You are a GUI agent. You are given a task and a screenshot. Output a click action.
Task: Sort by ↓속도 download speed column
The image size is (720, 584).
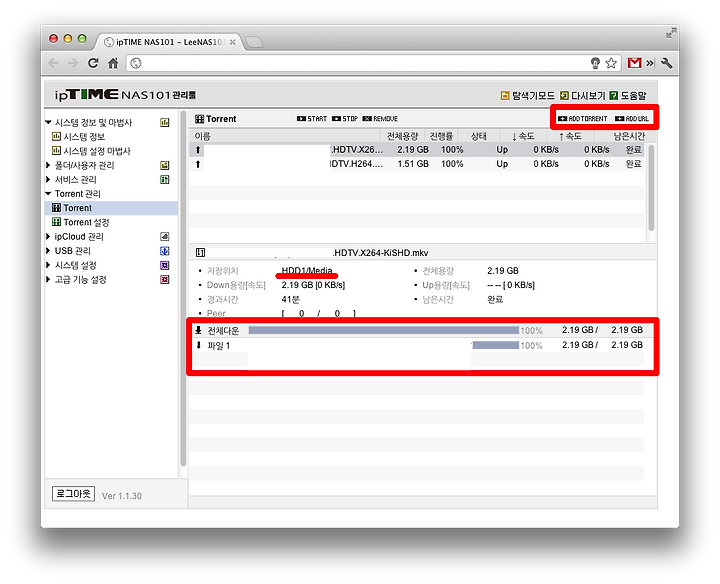coord(523,136)
